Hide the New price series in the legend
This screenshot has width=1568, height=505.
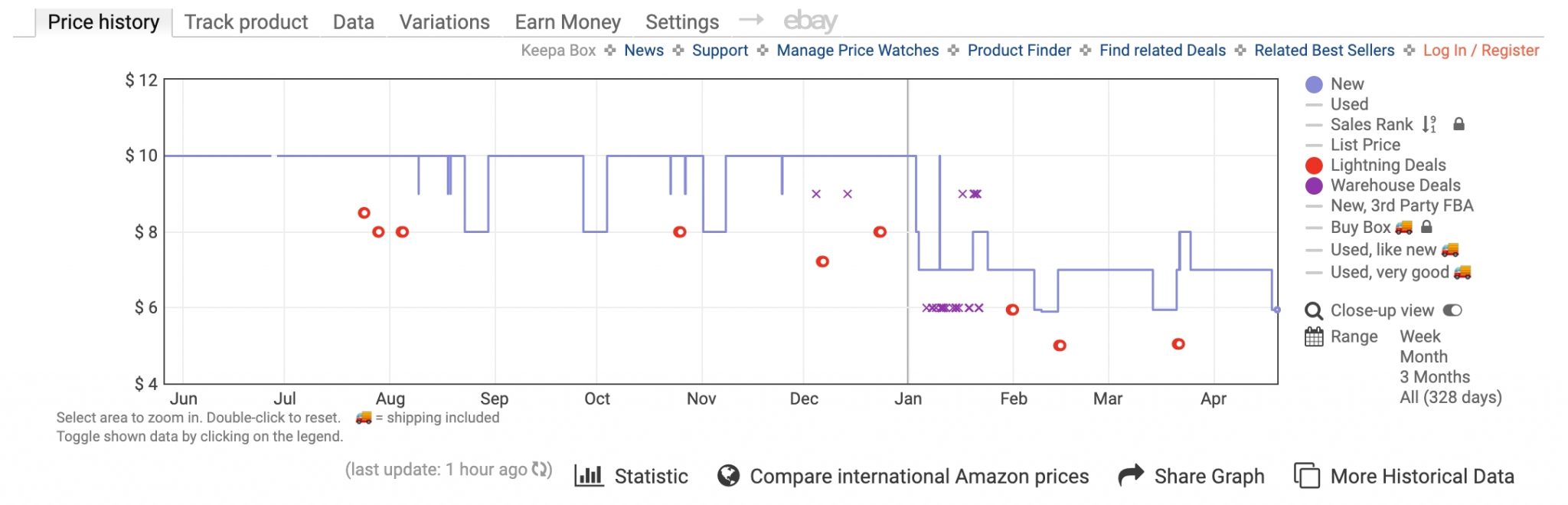[x=1346, y=84]
